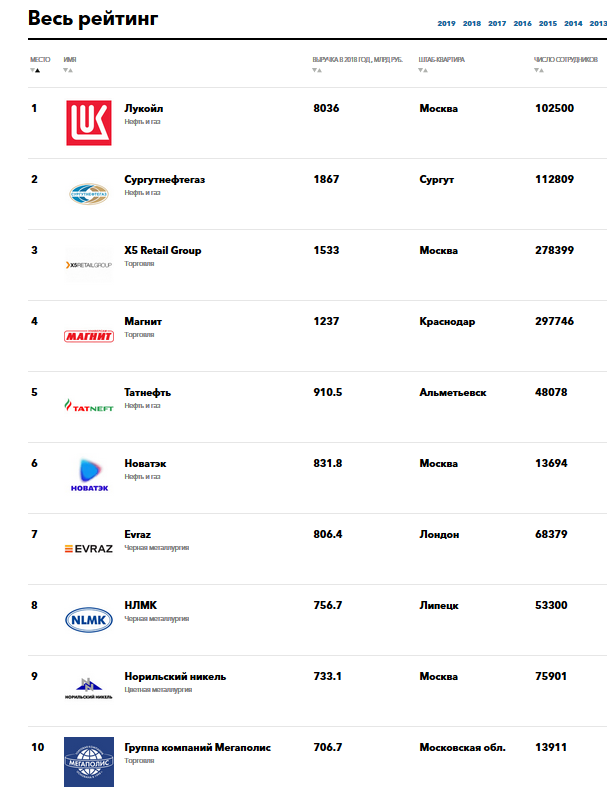Open the 2014 rating year
Screen dimensions: 607x794
pyautogui.click(x=573, y=23)
